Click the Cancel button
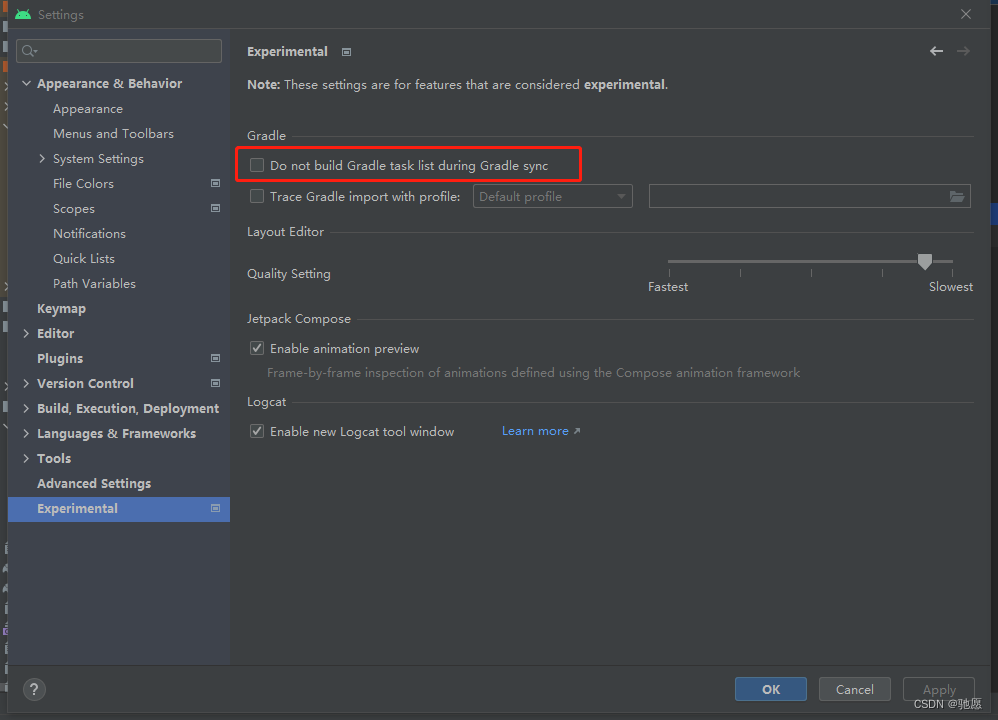The width and height of the screenshot is (998, 720). point(854,689)
